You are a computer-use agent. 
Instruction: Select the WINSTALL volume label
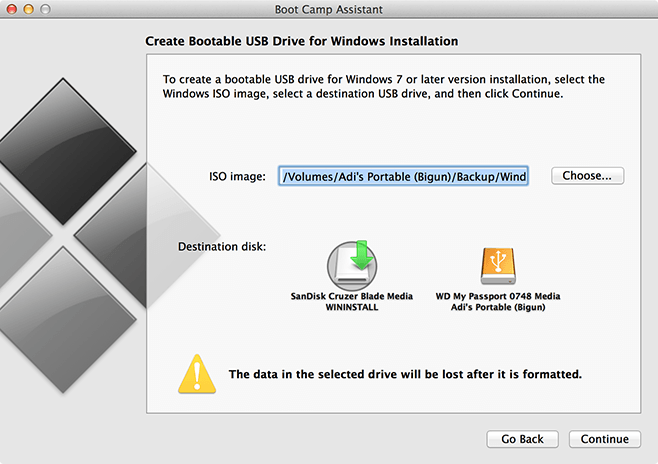352,307
